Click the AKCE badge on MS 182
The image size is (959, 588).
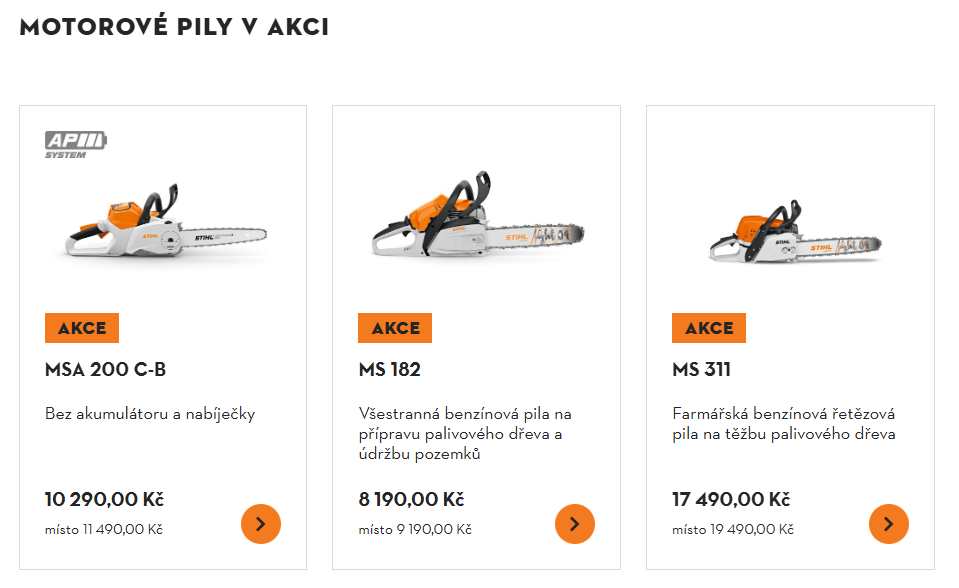[396, 328]
